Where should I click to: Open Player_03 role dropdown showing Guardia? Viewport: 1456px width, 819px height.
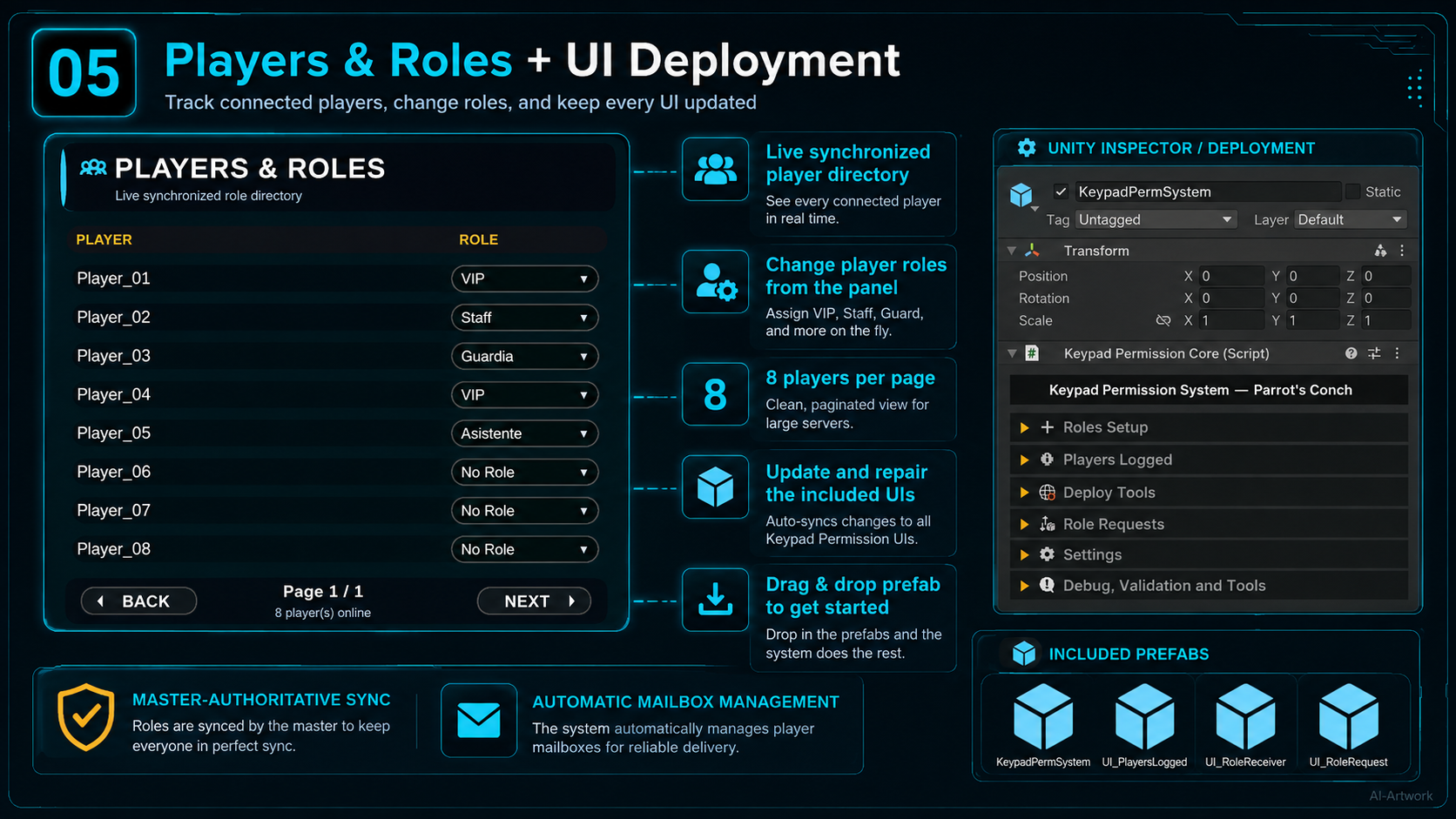tap(524, 356)
